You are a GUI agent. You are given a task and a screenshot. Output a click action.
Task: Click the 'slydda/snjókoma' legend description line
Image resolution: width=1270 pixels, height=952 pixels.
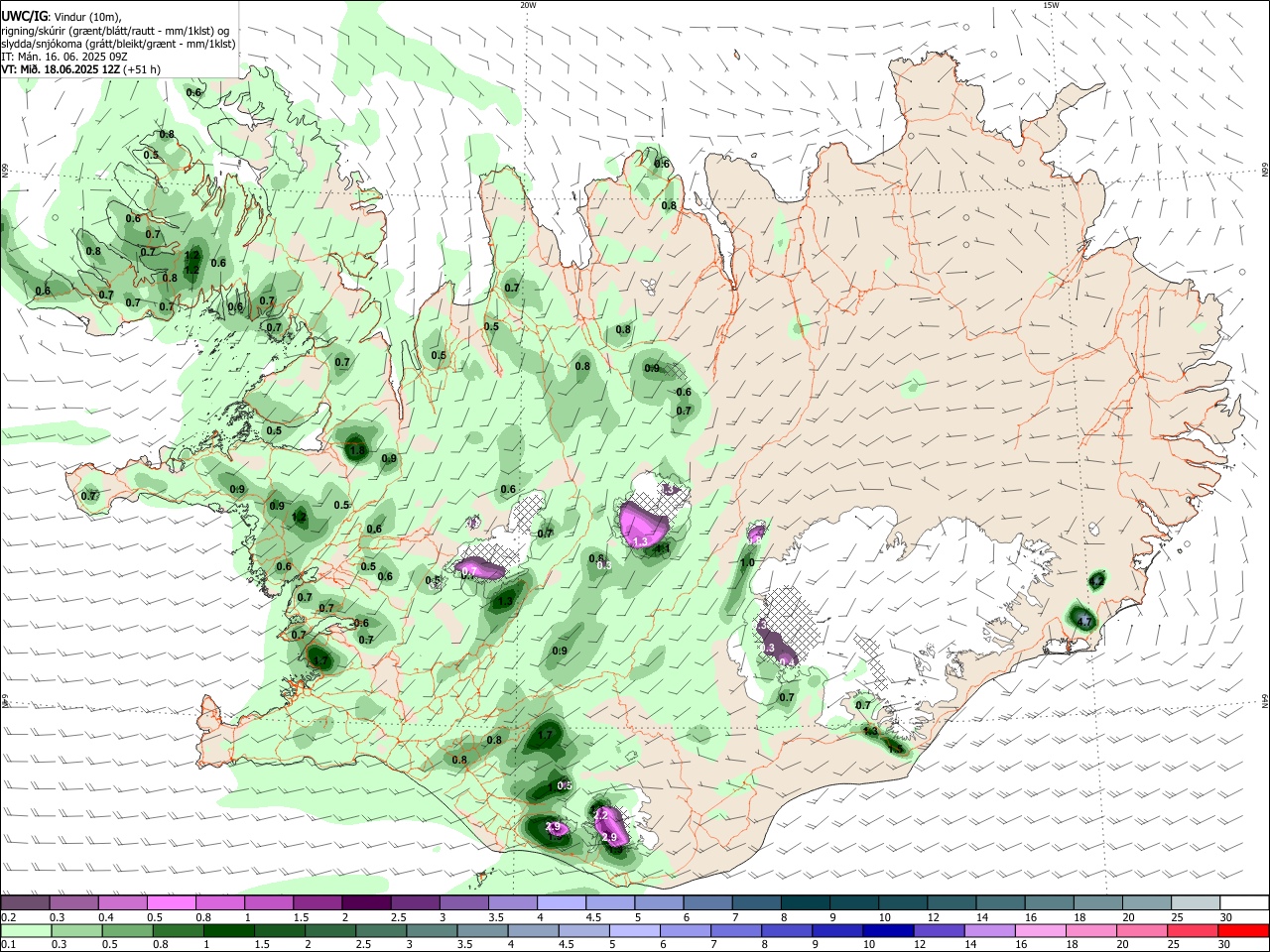(x=118, y=44)
